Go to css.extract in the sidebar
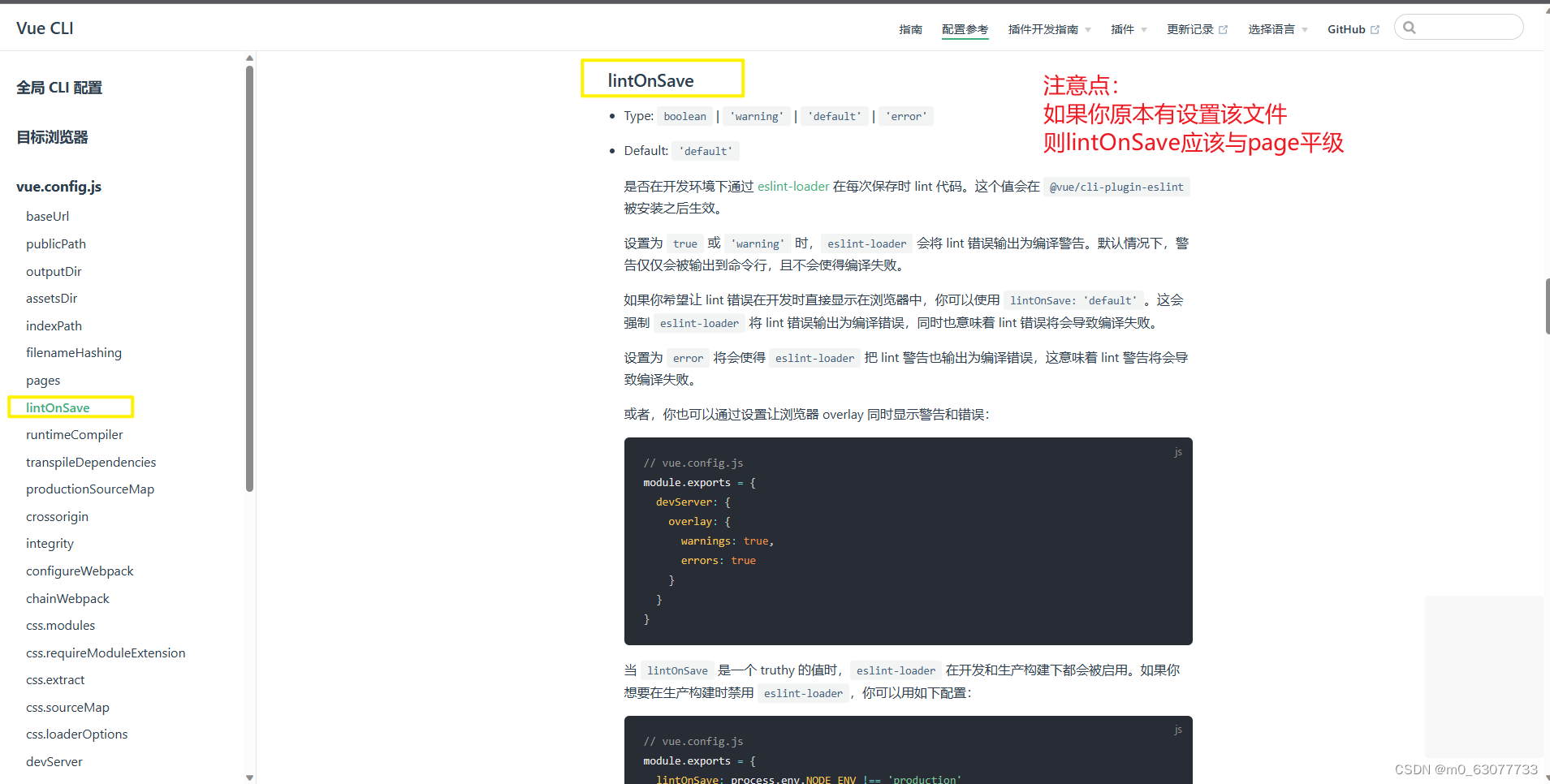 click(55, 680)
